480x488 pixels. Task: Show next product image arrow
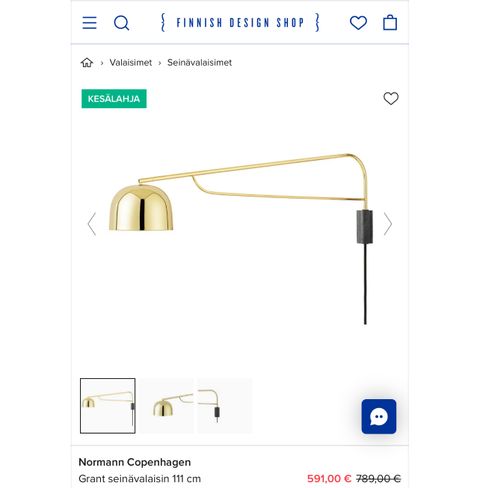pyautogui.click(x=388, y=224)
